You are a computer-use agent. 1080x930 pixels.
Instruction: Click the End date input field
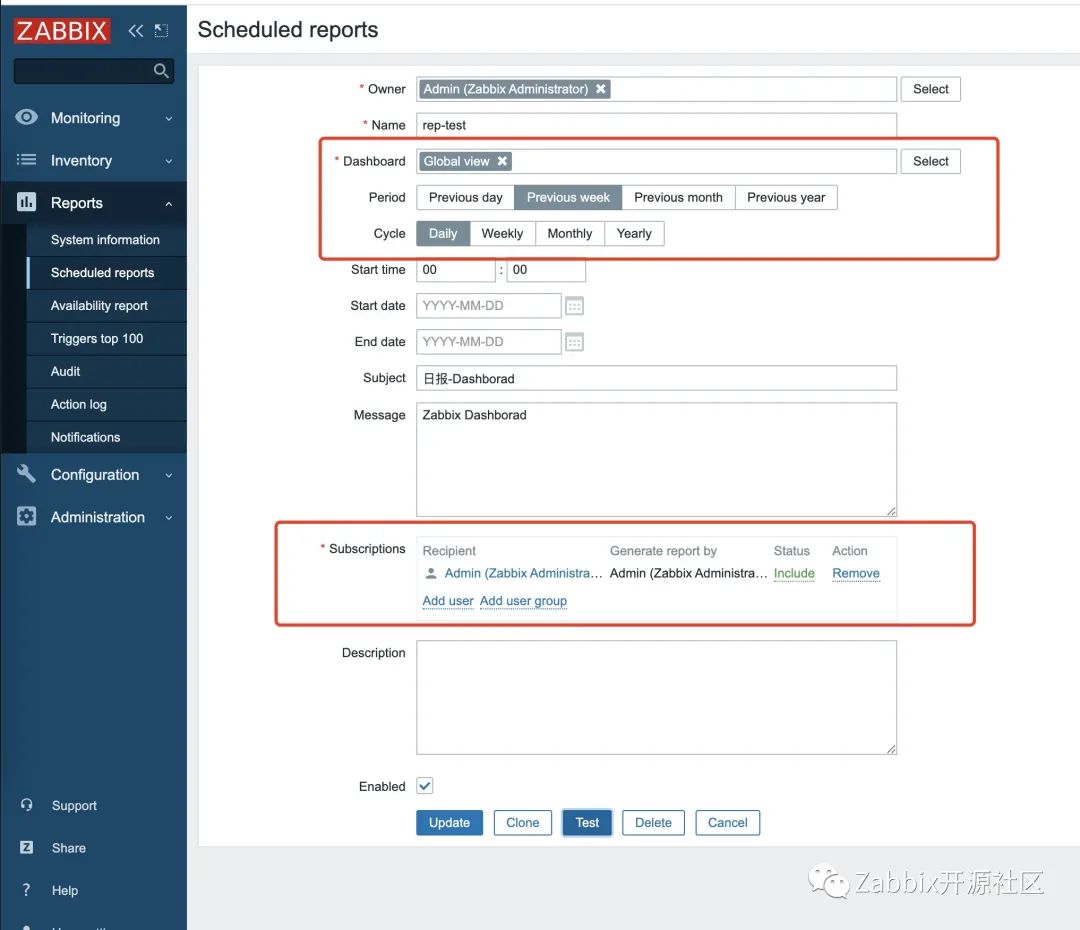489,342
